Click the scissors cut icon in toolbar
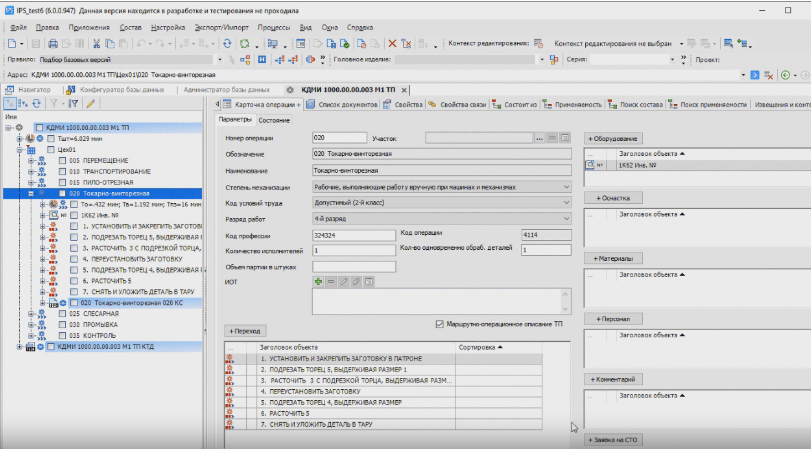This screenshot has width=811, height=449. (x=96, y=44)
